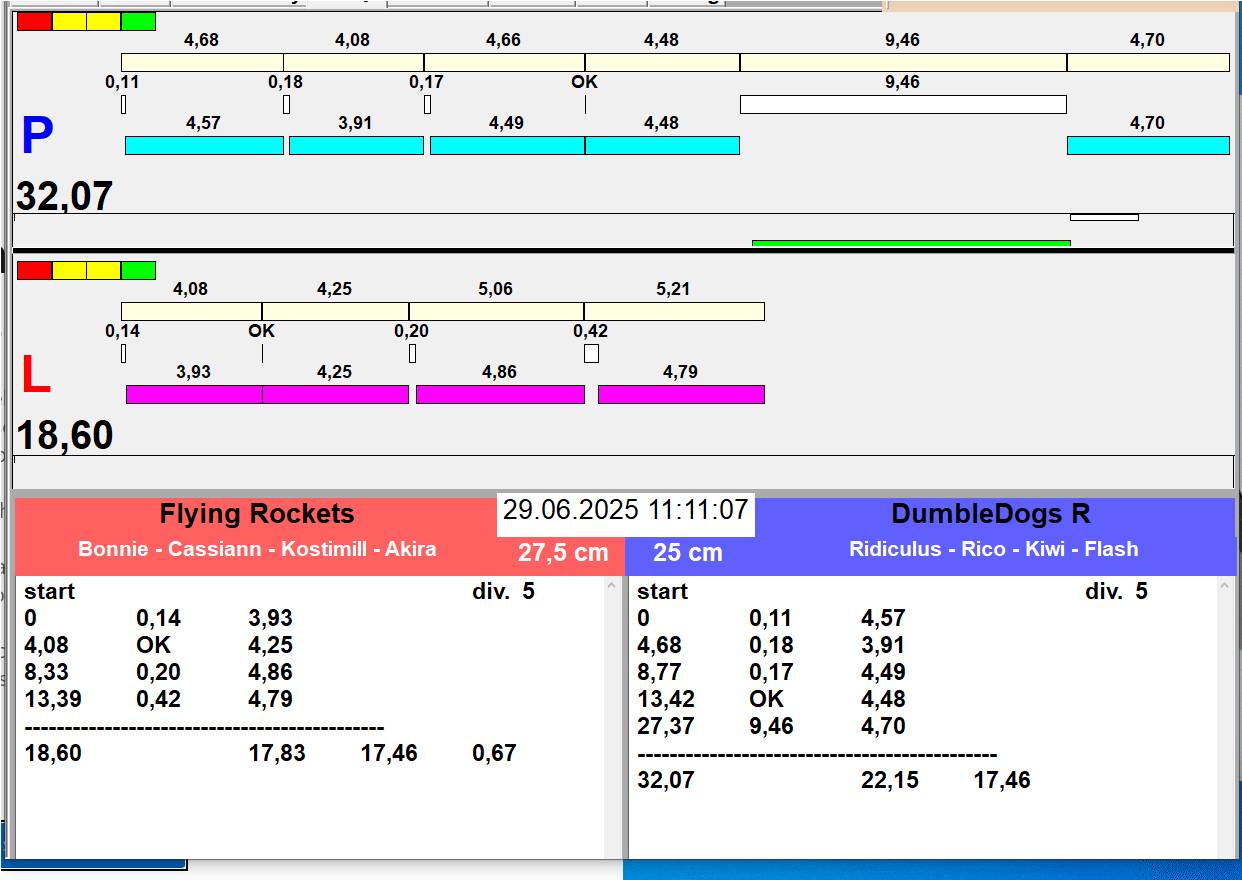This screenshot has height=880, width=1242.
Task: Click the 0,18 pass marker in lane P
Action: tap(286, 104)
